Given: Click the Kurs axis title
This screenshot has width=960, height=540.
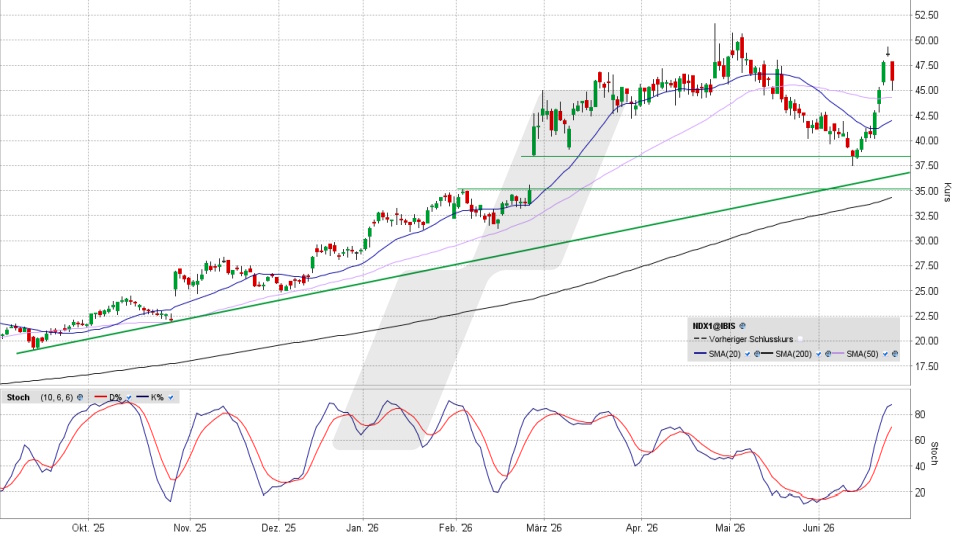Looking at the screenshot, I should coord(948,192).
